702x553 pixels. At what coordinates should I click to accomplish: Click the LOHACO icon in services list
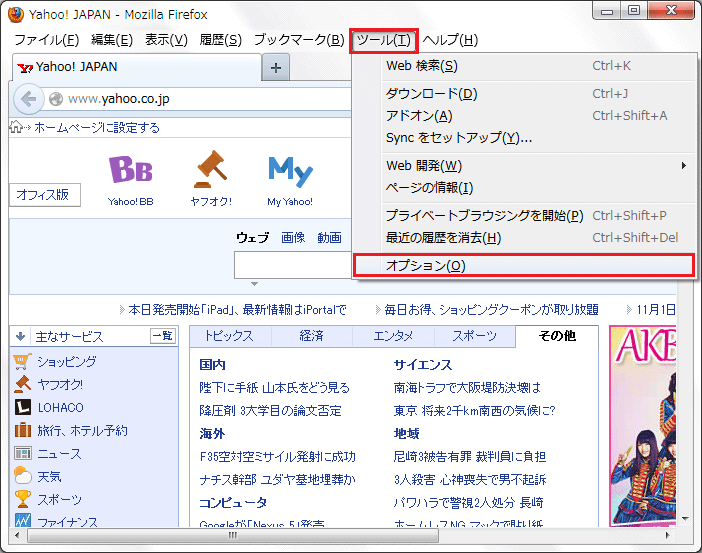[x=22, y=408]
